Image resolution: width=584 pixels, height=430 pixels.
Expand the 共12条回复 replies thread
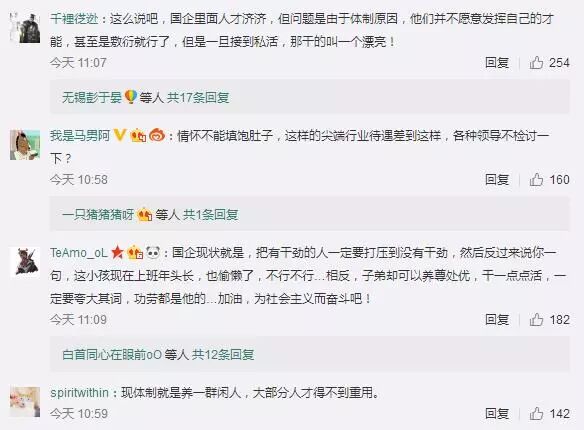(x=223, y=355)
